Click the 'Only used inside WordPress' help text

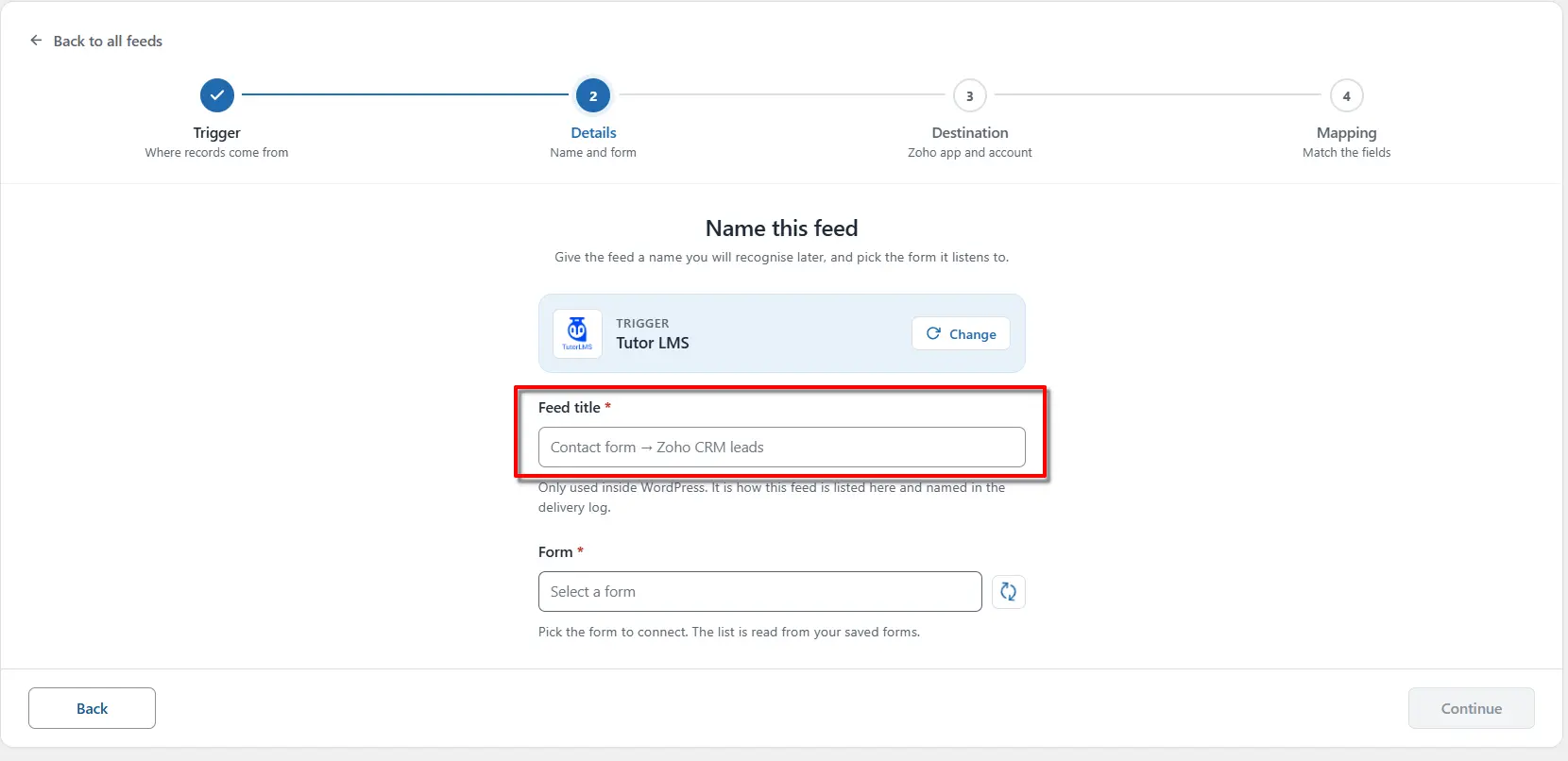(x=772, y=498)
